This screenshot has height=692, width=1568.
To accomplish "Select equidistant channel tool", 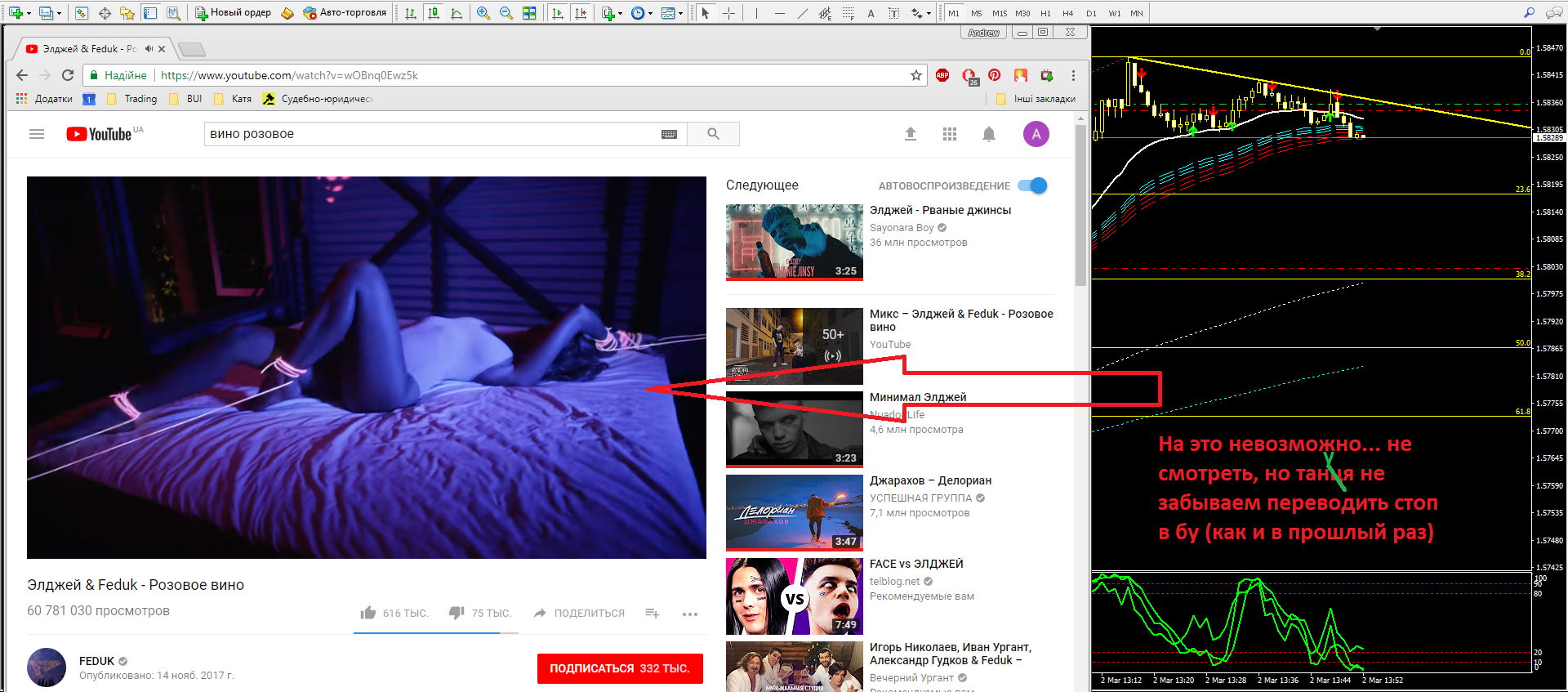I will tap(825, 13).
